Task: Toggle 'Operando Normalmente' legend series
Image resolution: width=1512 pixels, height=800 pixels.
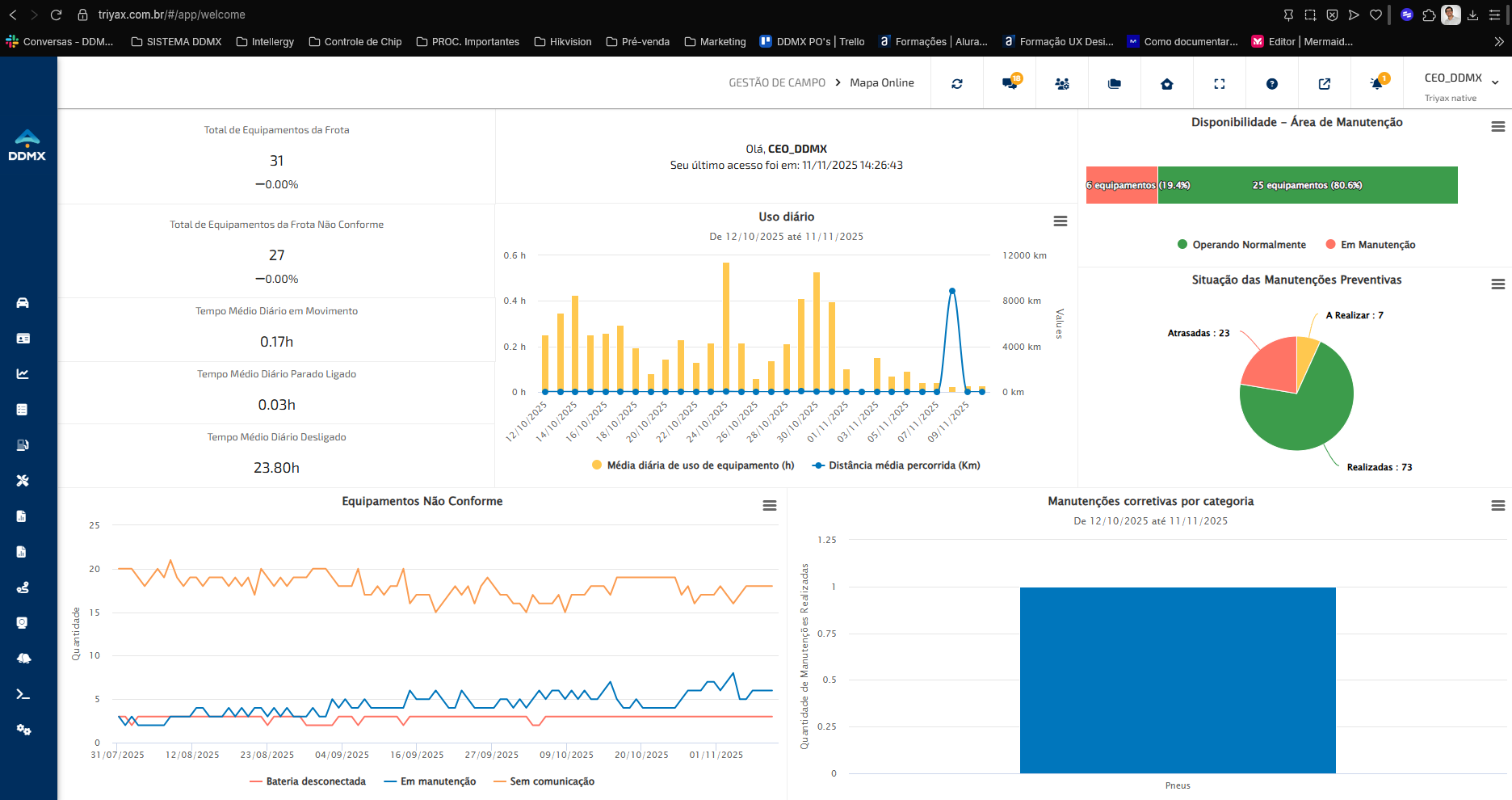Action: (x=1241, y=245)
